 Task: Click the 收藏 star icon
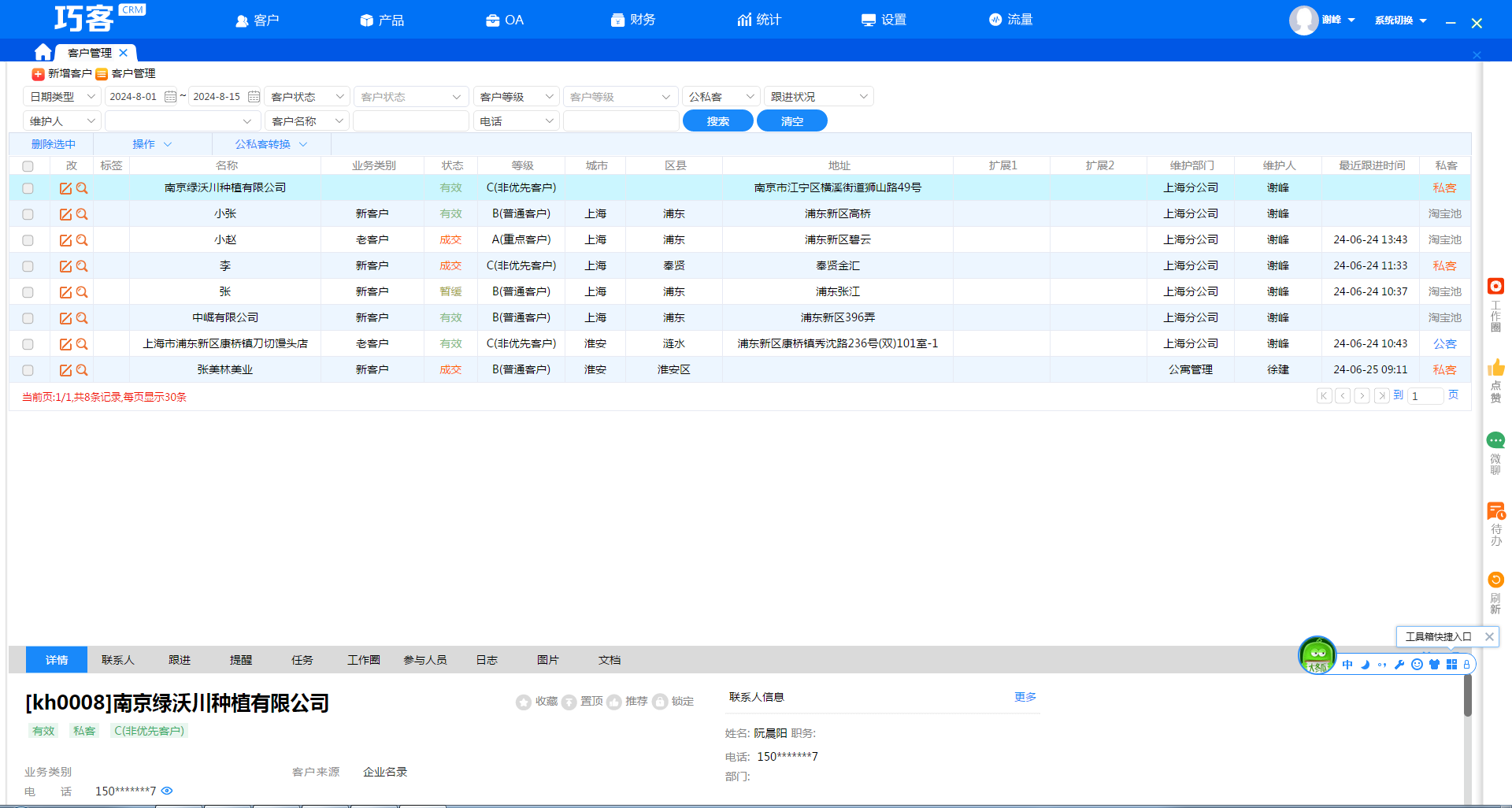[524, 702]
